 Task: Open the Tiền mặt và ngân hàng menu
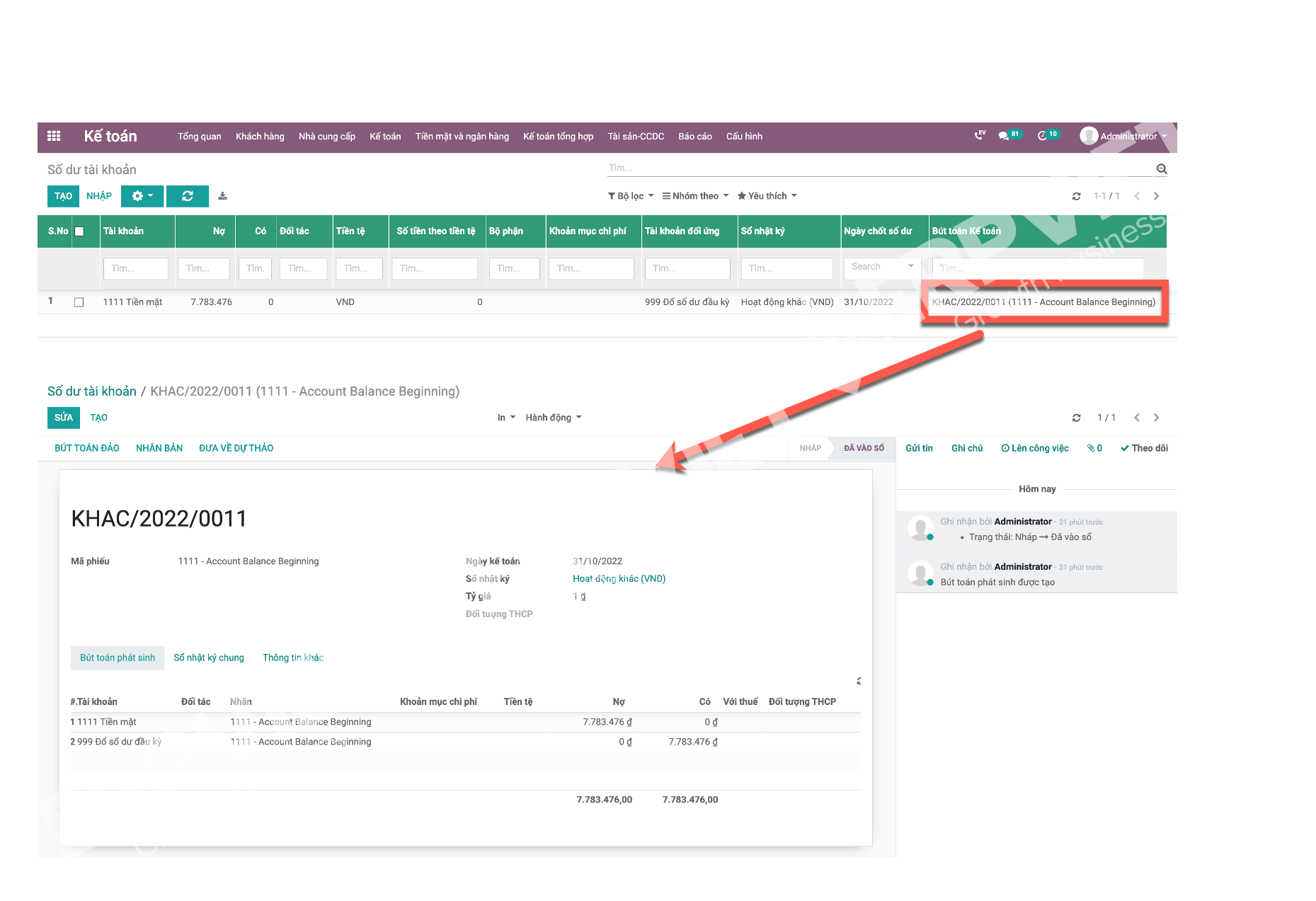point(462,136)
